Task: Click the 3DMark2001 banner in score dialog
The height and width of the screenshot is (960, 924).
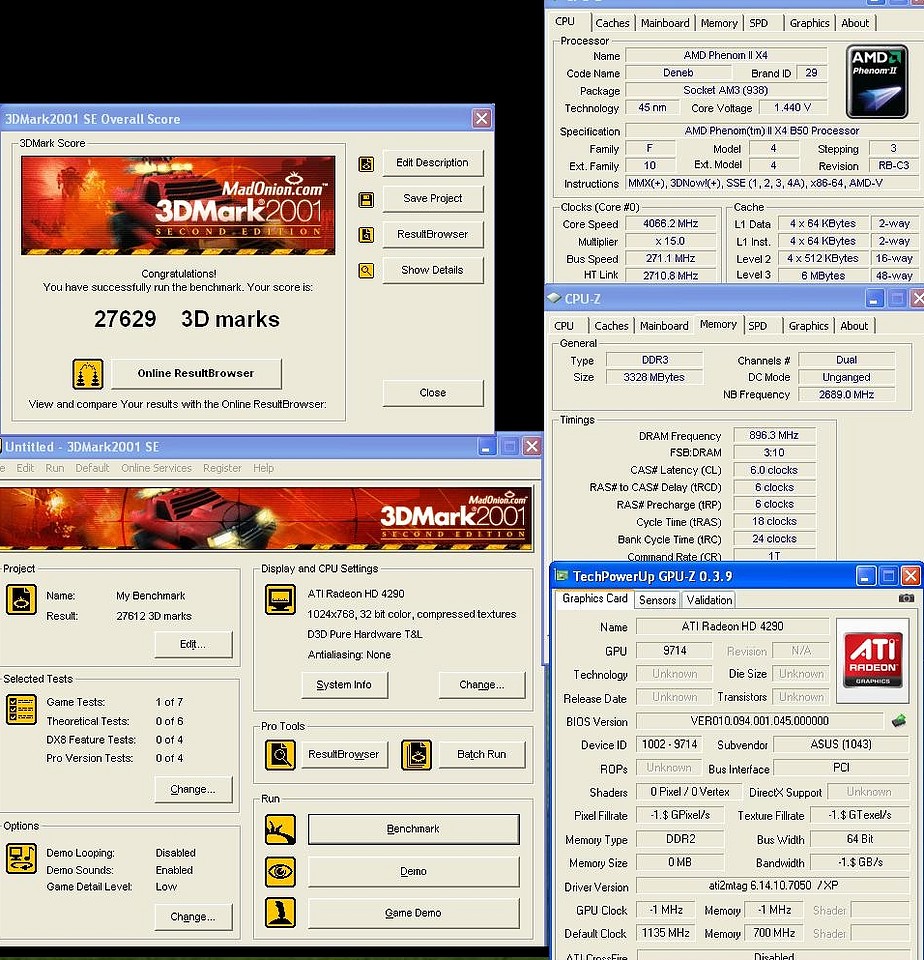Action: coord(178,205)
